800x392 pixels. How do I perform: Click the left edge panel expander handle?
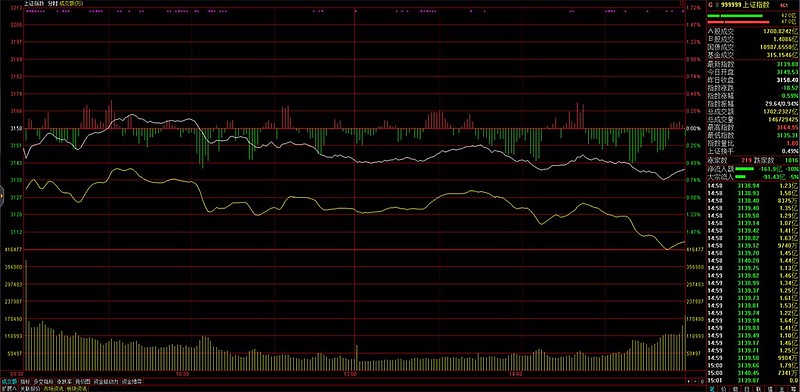2,195
